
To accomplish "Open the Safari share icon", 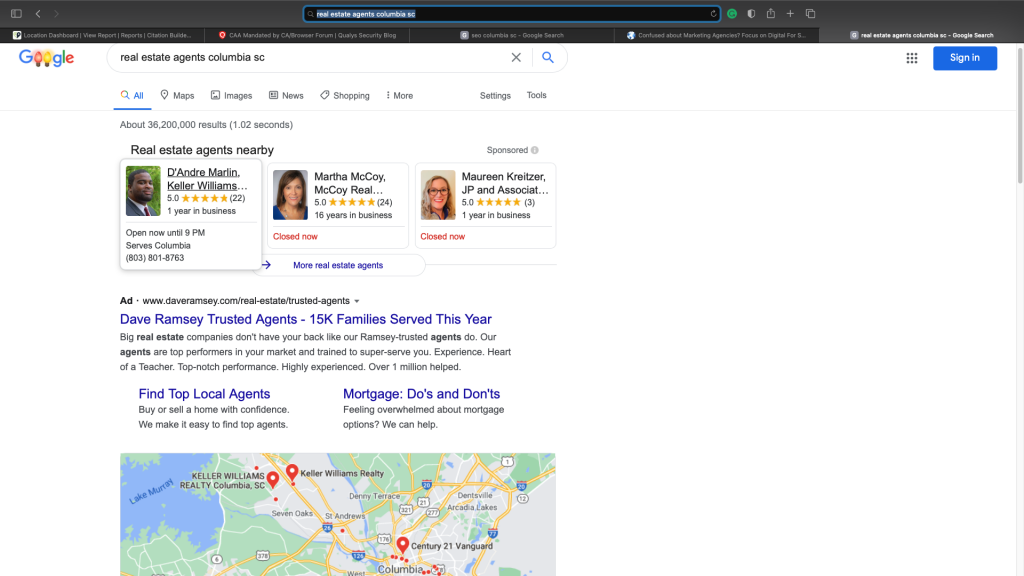I will point(771,14).
